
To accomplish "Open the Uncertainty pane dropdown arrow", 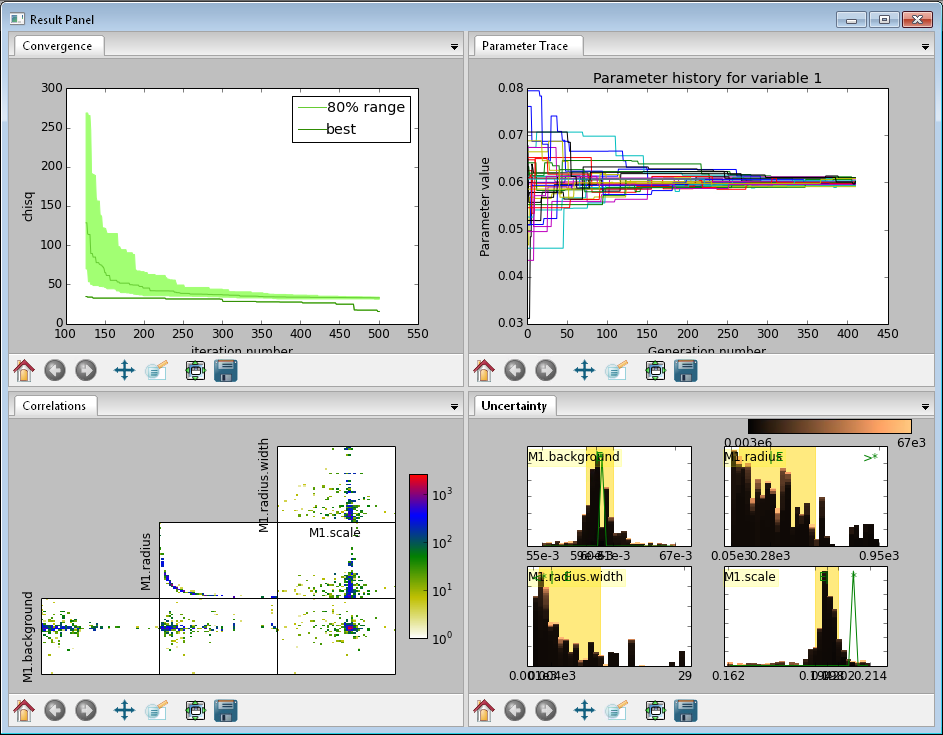I will click(x=925, y=407).
